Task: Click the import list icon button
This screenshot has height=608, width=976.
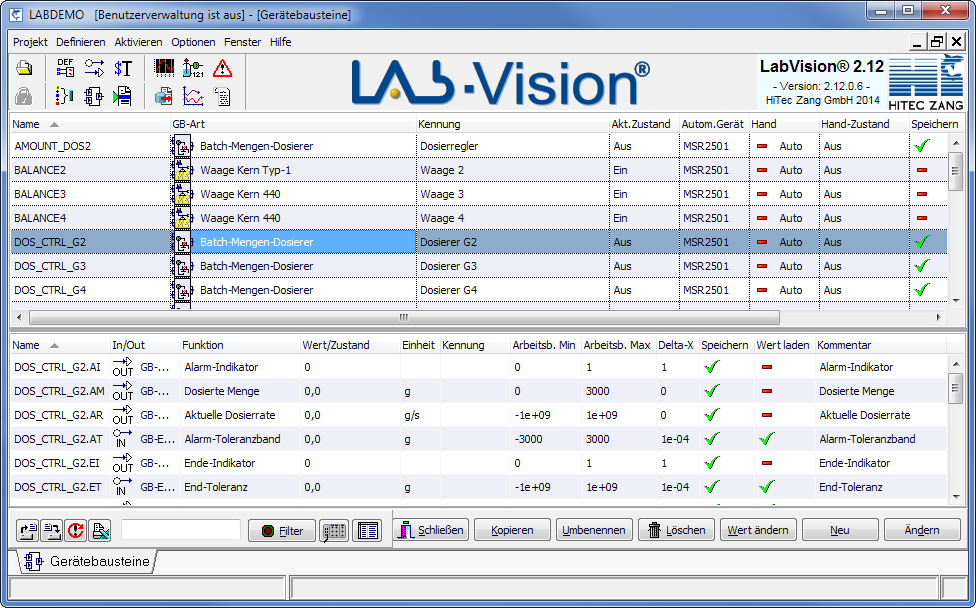Action: pos(52,530)
